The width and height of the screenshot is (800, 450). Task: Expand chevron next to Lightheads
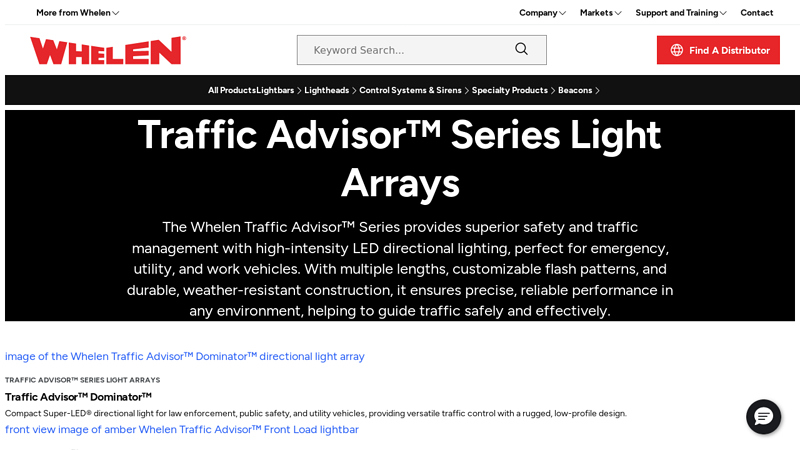point(354,91)
